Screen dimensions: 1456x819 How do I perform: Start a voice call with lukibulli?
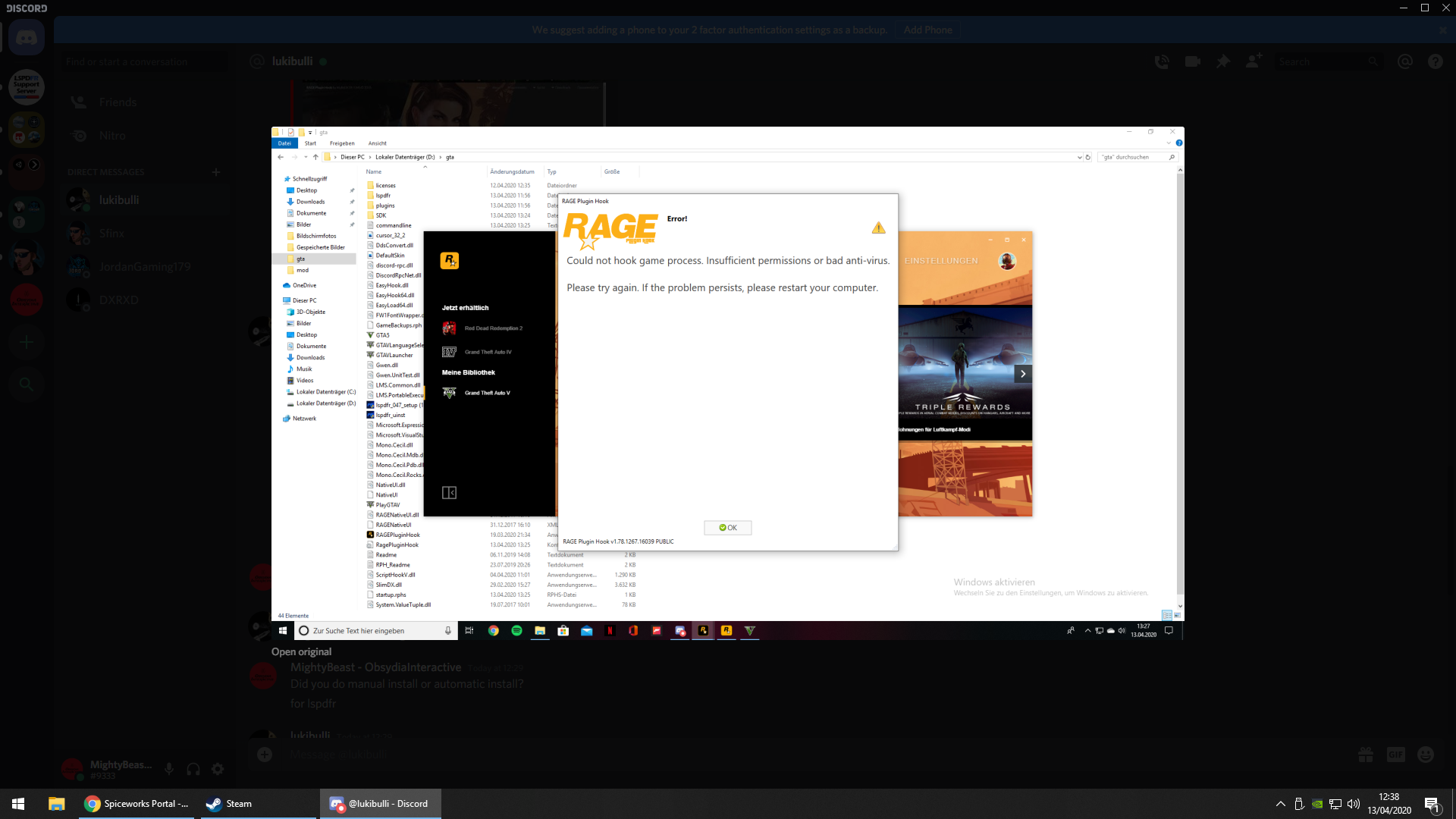(1162, 61)
